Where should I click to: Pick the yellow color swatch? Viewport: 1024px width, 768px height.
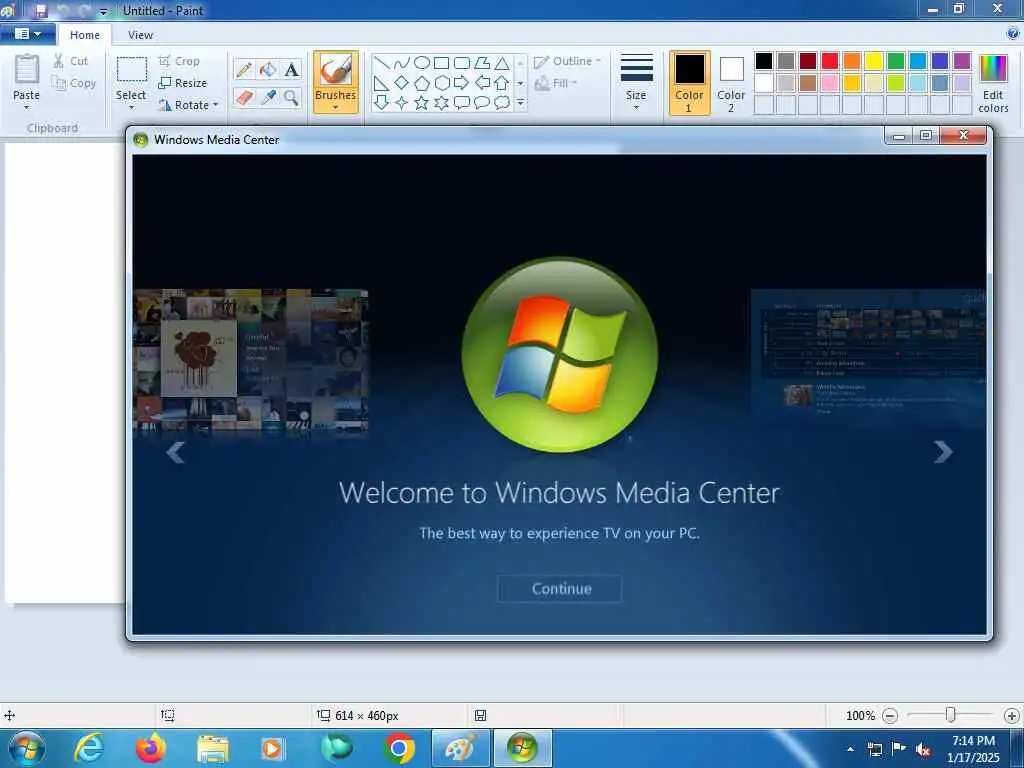pyautogui.click(x=874, y=61)
